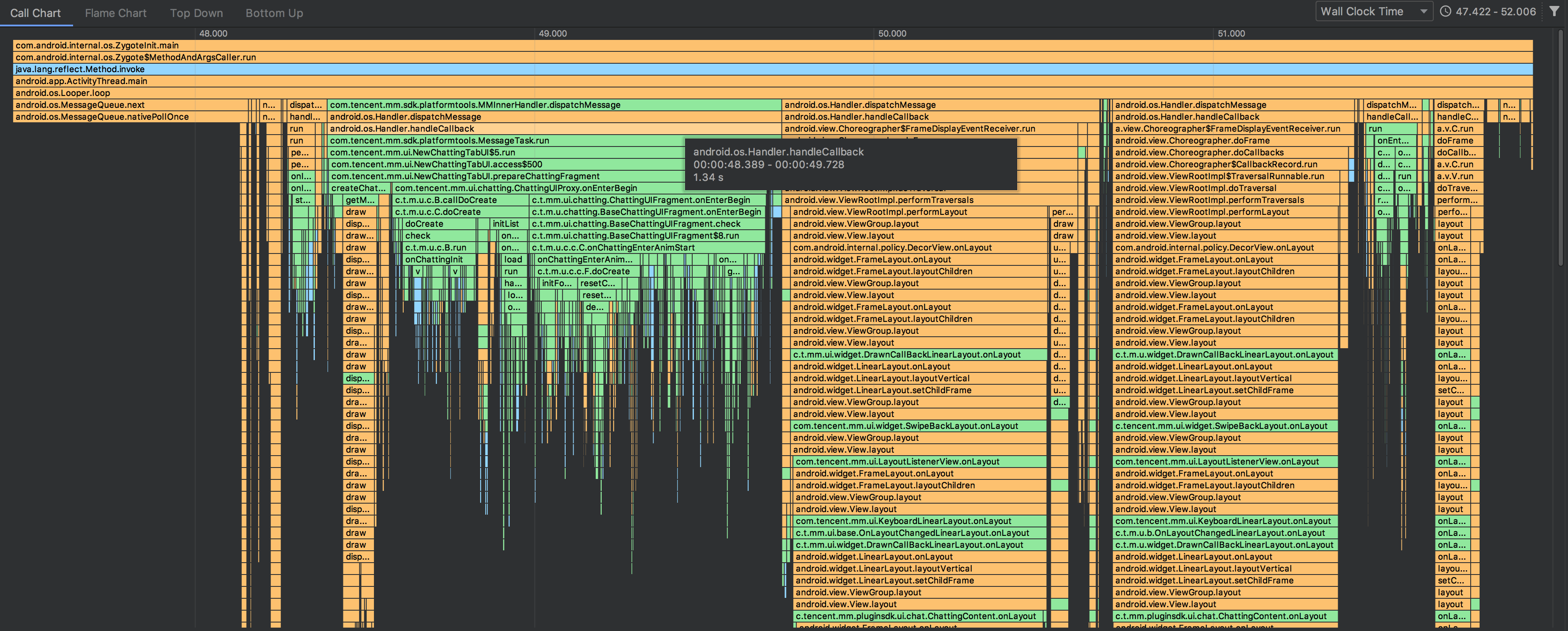
Task: Select the onChattingInit bar
Action: pyautogui.click(x=439, y=259)
